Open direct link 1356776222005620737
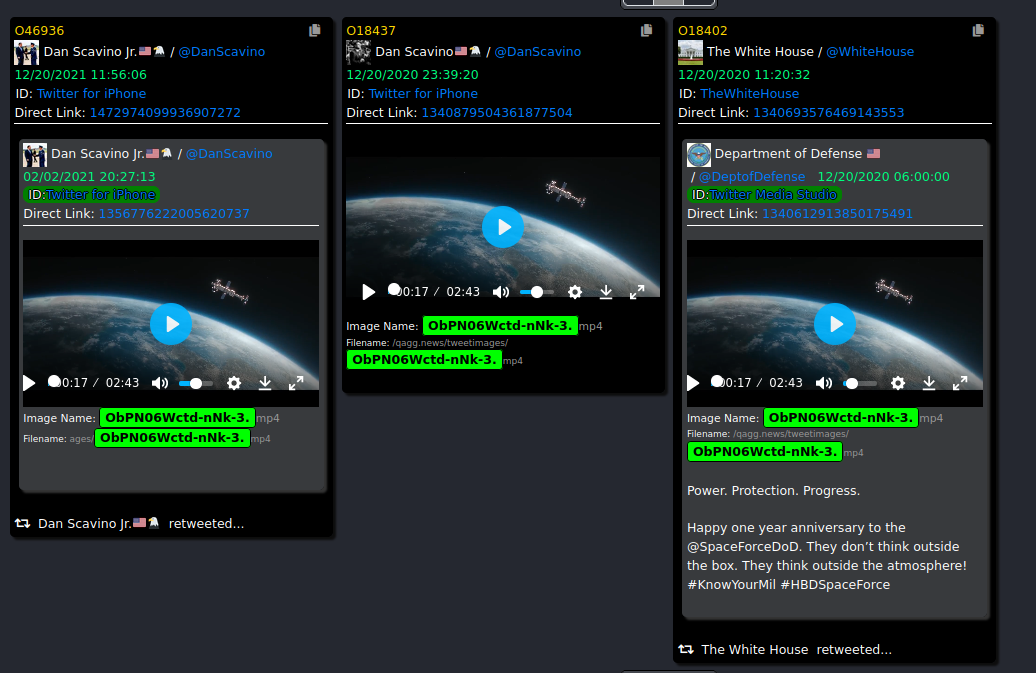The height and width of the screenshot is (673, 1036). coord(174,214)
